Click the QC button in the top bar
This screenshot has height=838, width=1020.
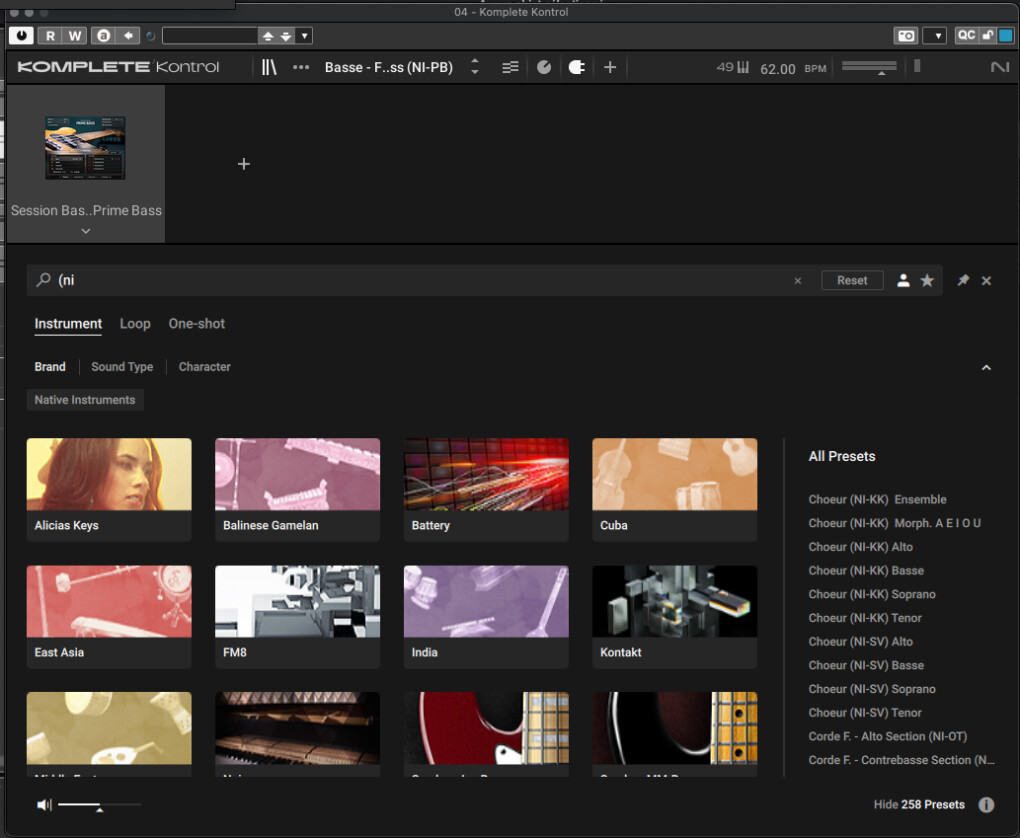[966, 35]
